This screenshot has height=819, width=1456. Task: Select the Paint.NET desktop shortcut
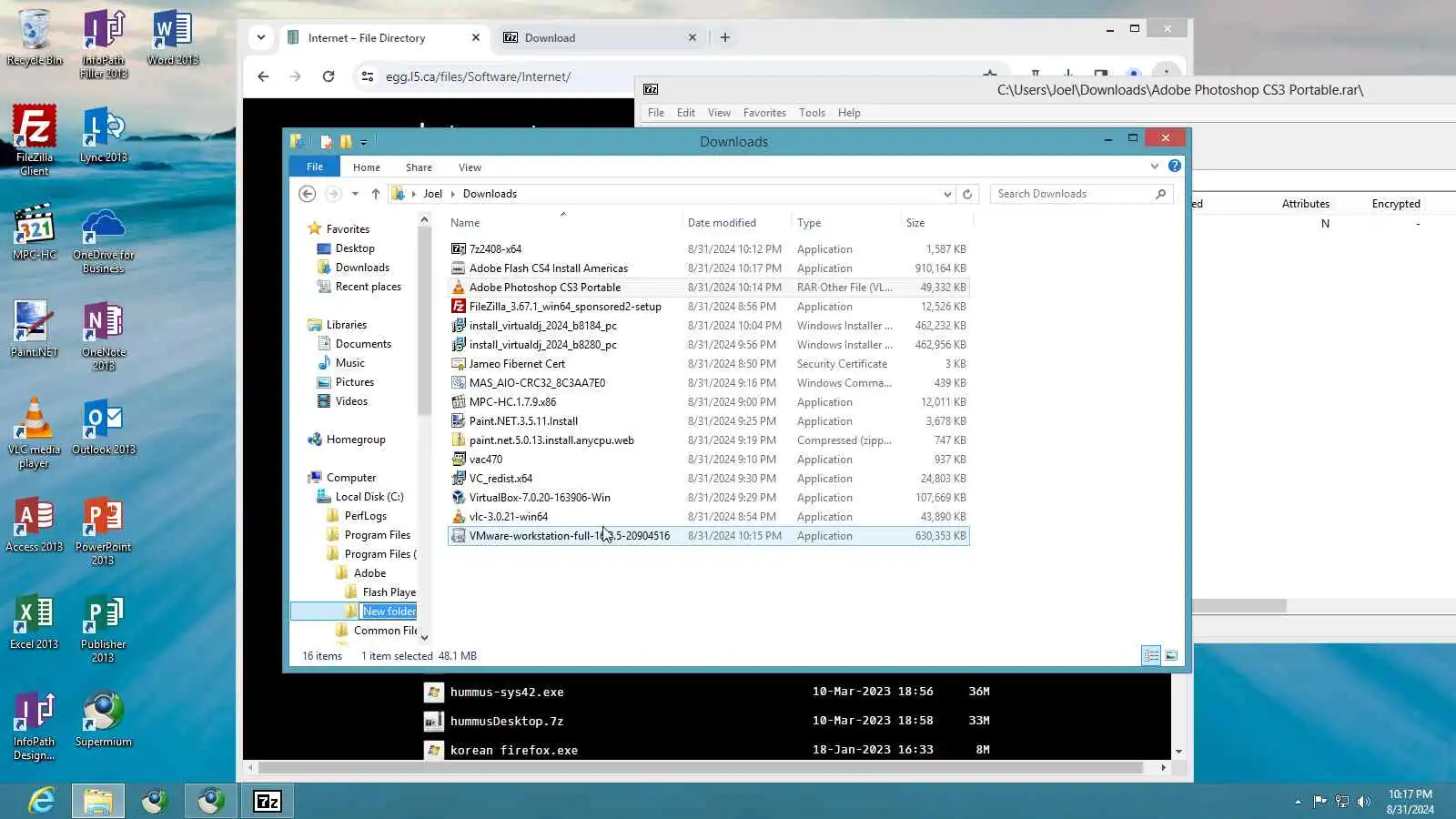(x=35, y=329)
